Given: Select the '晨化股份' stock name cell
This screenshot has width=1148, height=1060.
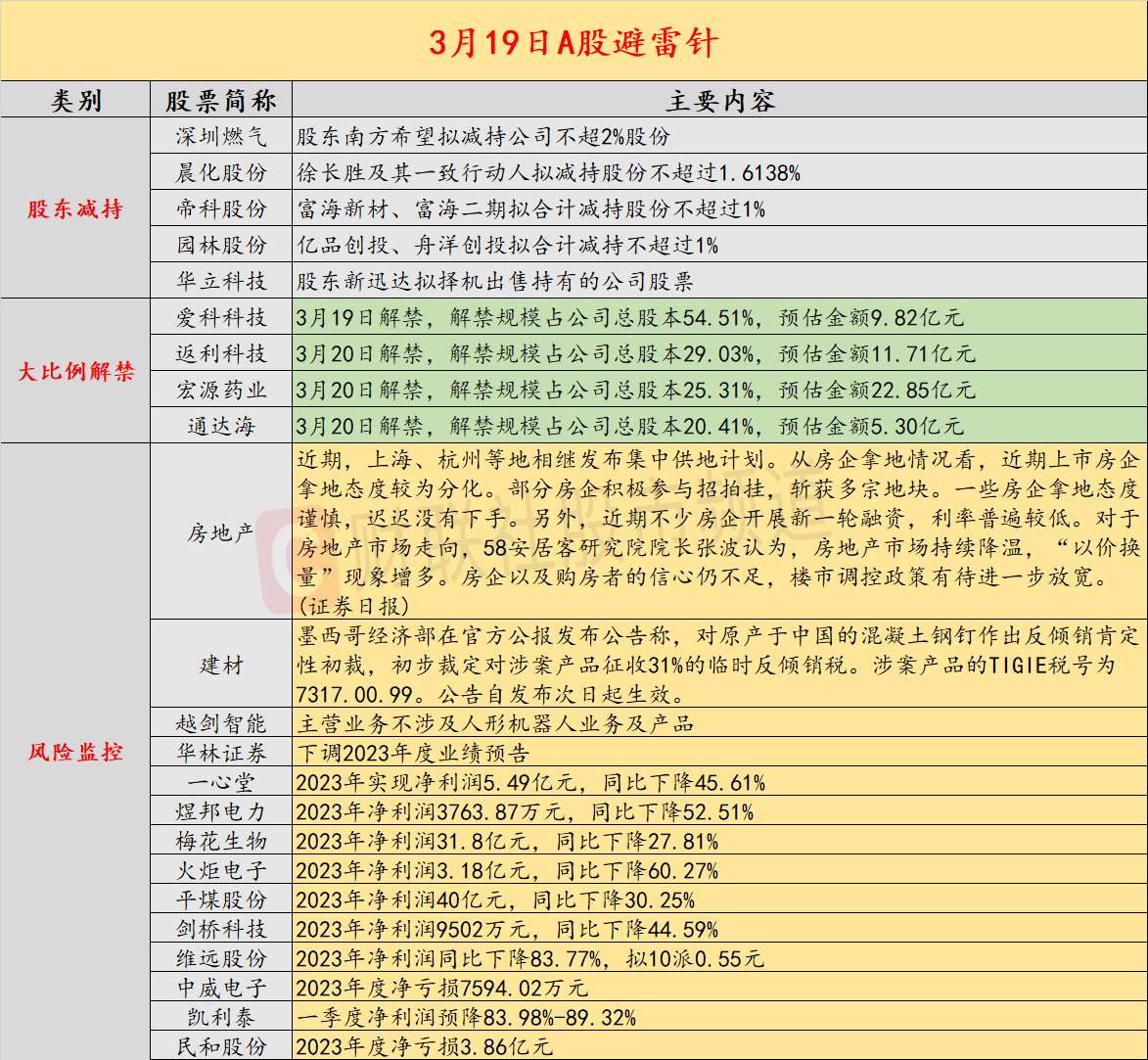Looking at the screenshot, I should point(221,173).
